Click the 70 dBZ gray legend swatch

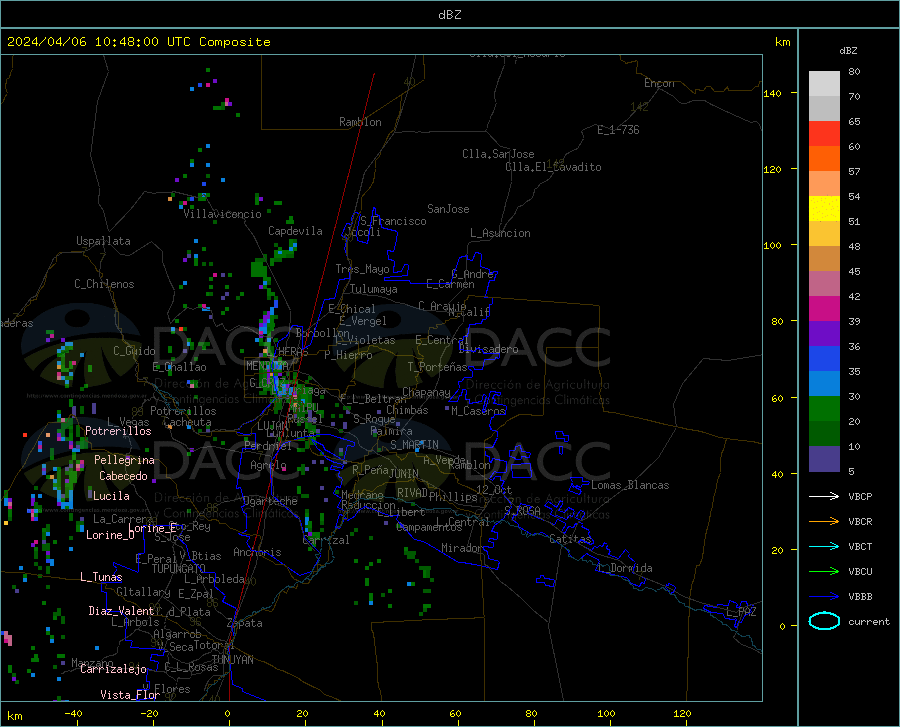824,108
